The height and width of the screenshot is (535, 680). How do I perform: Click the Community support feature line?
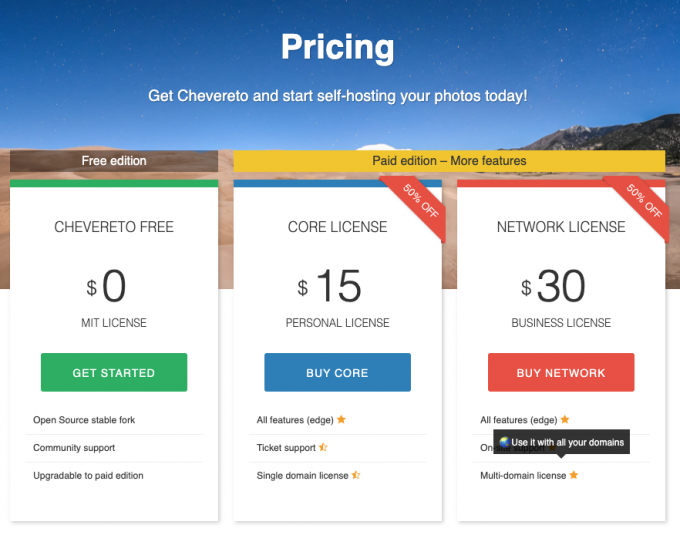pos(74,448)
